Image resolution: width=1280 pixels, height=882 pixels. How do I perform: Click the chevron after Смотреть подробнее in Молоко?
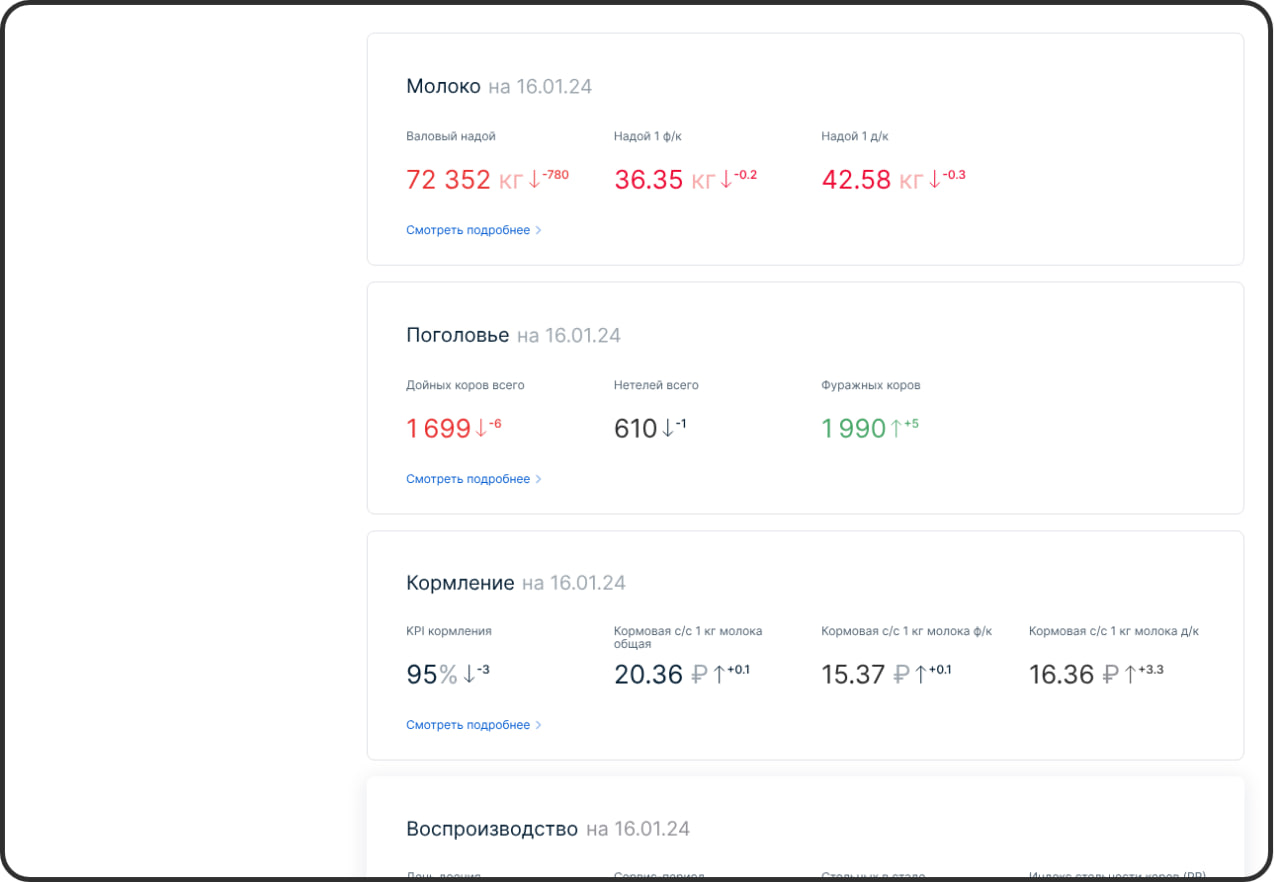(539, 230)
